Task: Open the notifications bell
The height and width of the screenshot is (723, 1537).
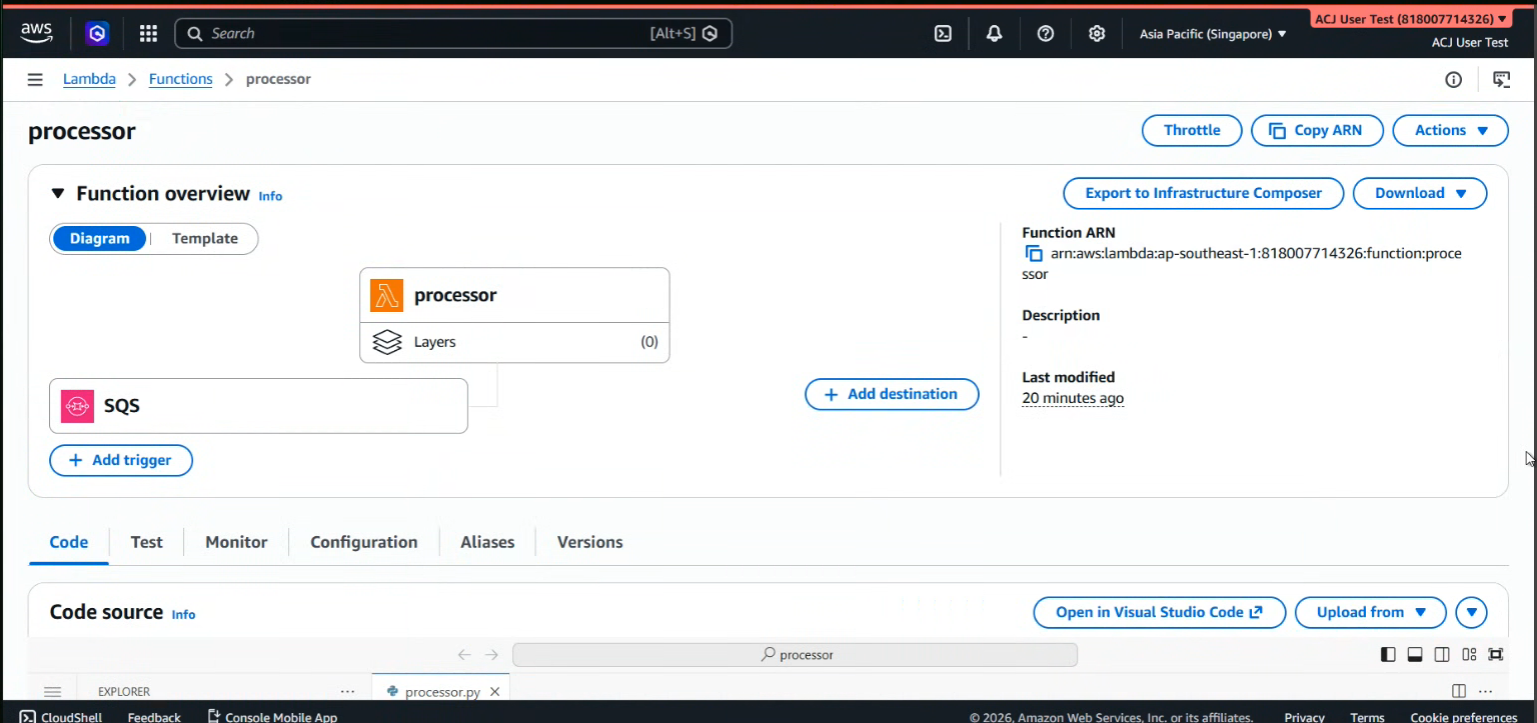Action: click(994, 33)
